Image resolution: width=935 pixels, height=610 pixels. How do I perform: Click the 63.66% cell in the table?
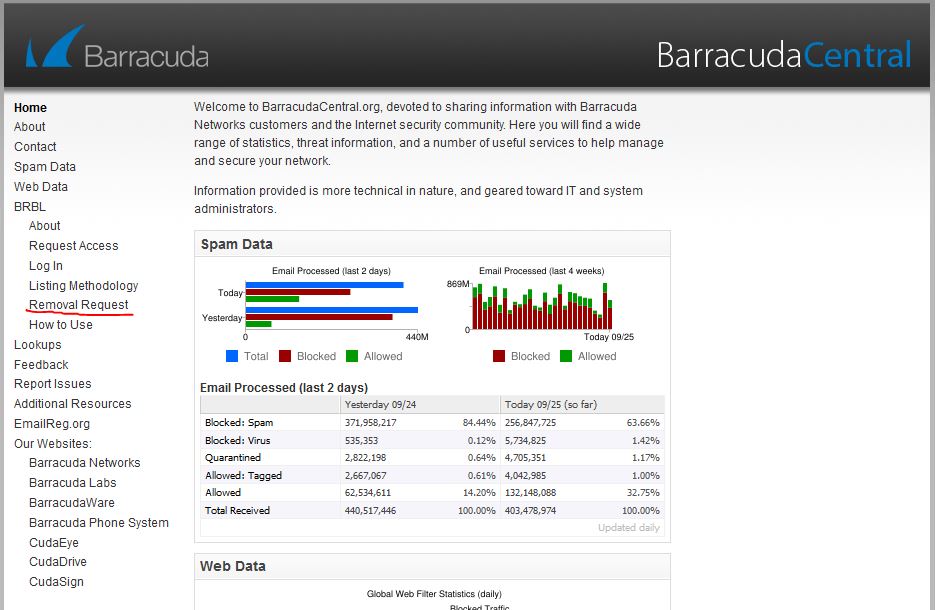[x=643, y=423]
